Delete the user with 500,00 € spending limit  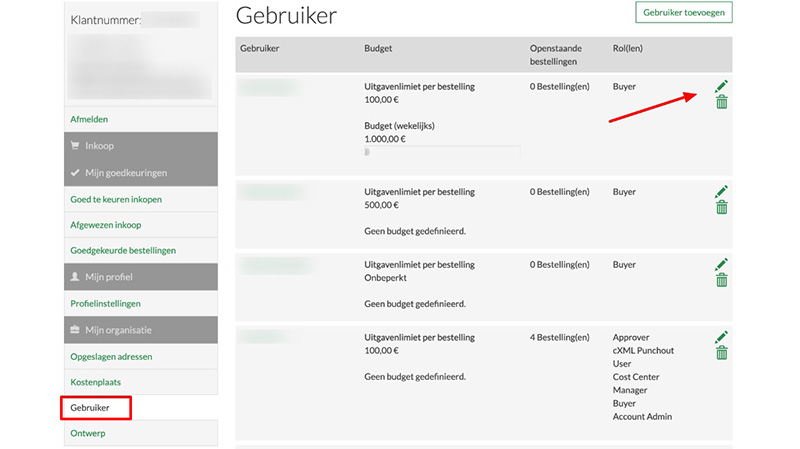point(721,207)
